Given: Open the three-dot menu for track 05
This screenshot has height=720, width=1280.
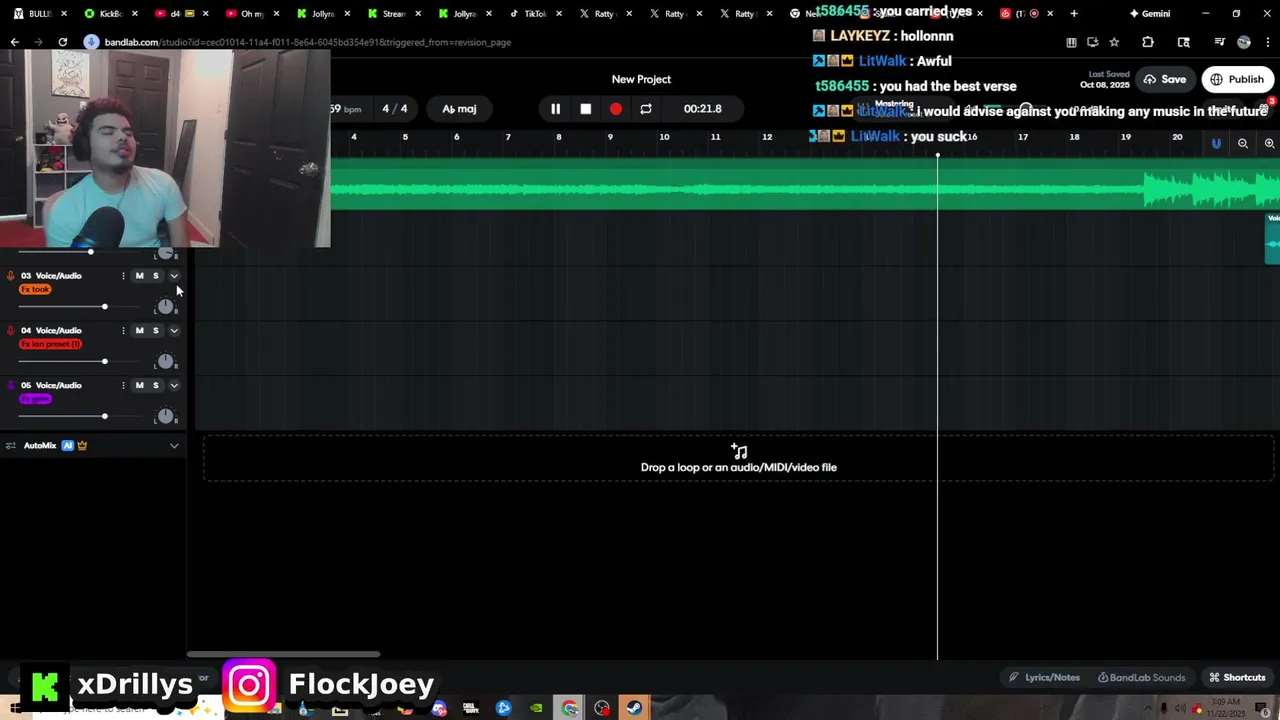Looking at the screenshot, I should click(x=123, y=386).
